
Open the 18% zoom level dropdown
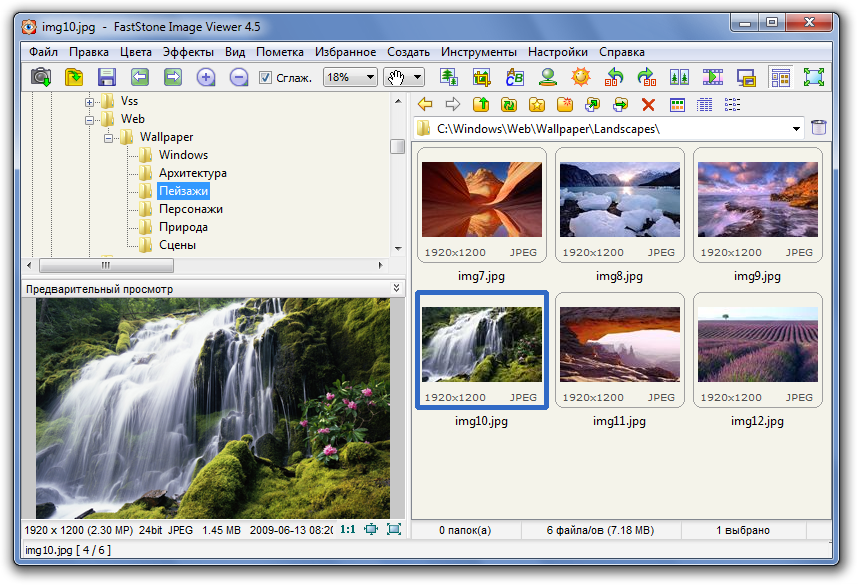pos(350,77)
